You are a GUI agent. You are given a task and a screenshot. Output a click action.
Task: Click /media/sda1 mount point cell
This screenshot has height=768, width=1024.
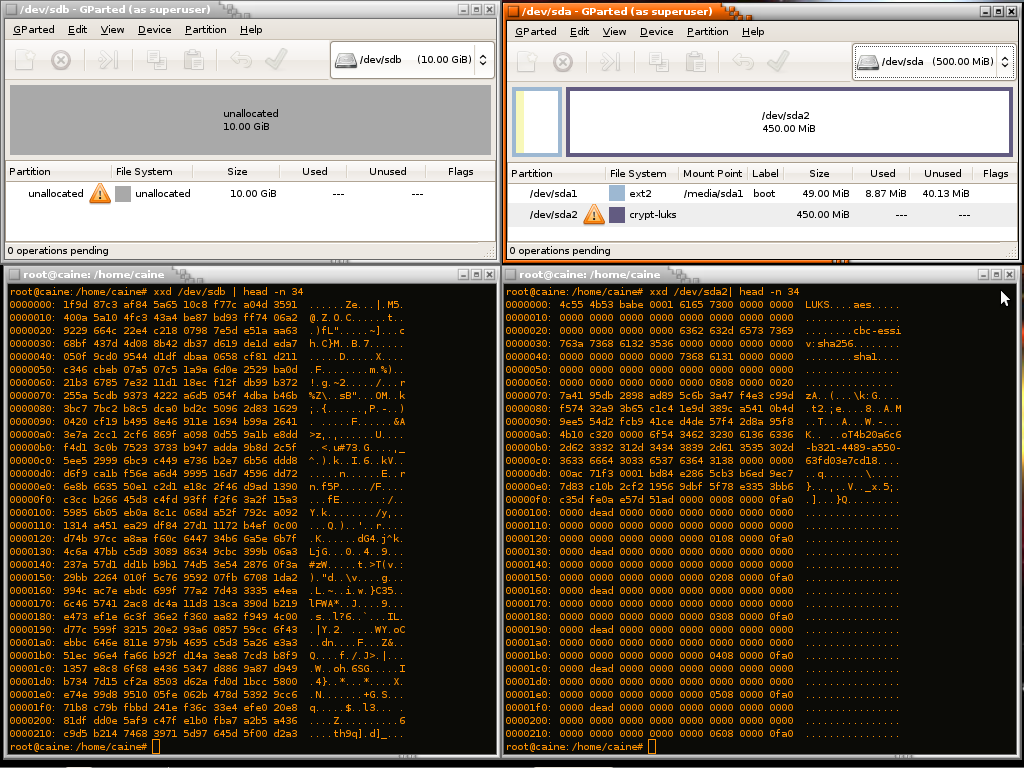click(x=713, y=193)
